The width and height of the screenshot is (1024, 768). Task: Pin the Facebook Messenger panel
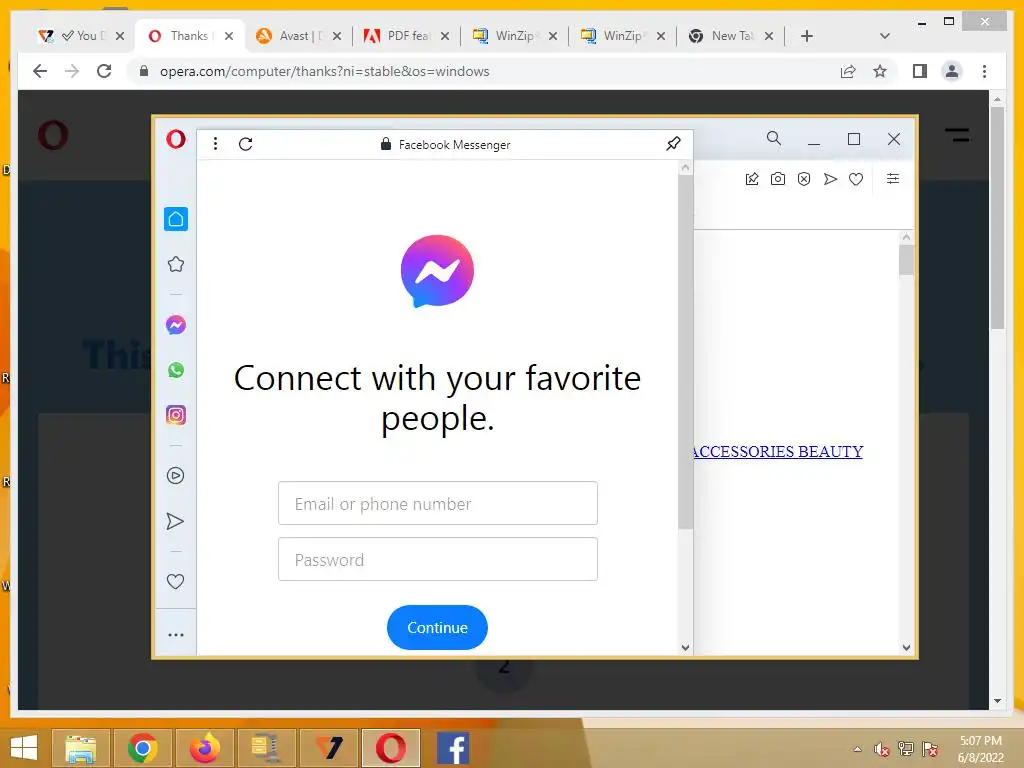[673, 143]
